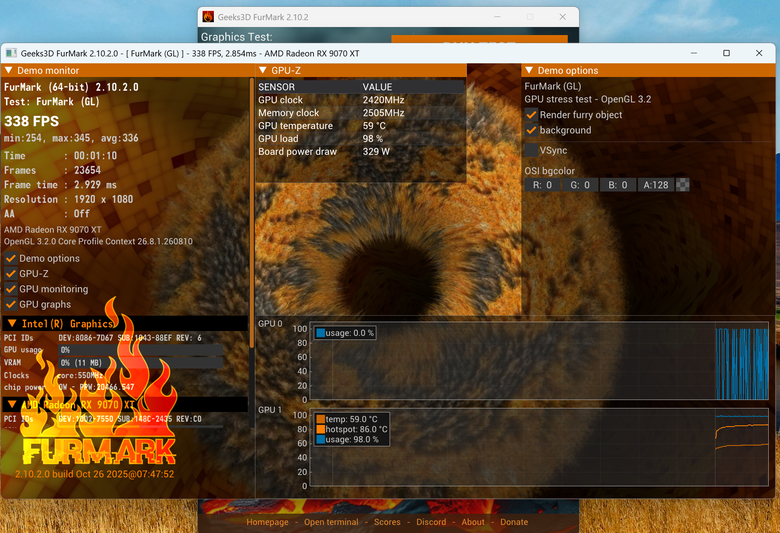Adjust the R: 0 bgcolor field
Screen dimensions: 780x533
click(x=542, y=185)
